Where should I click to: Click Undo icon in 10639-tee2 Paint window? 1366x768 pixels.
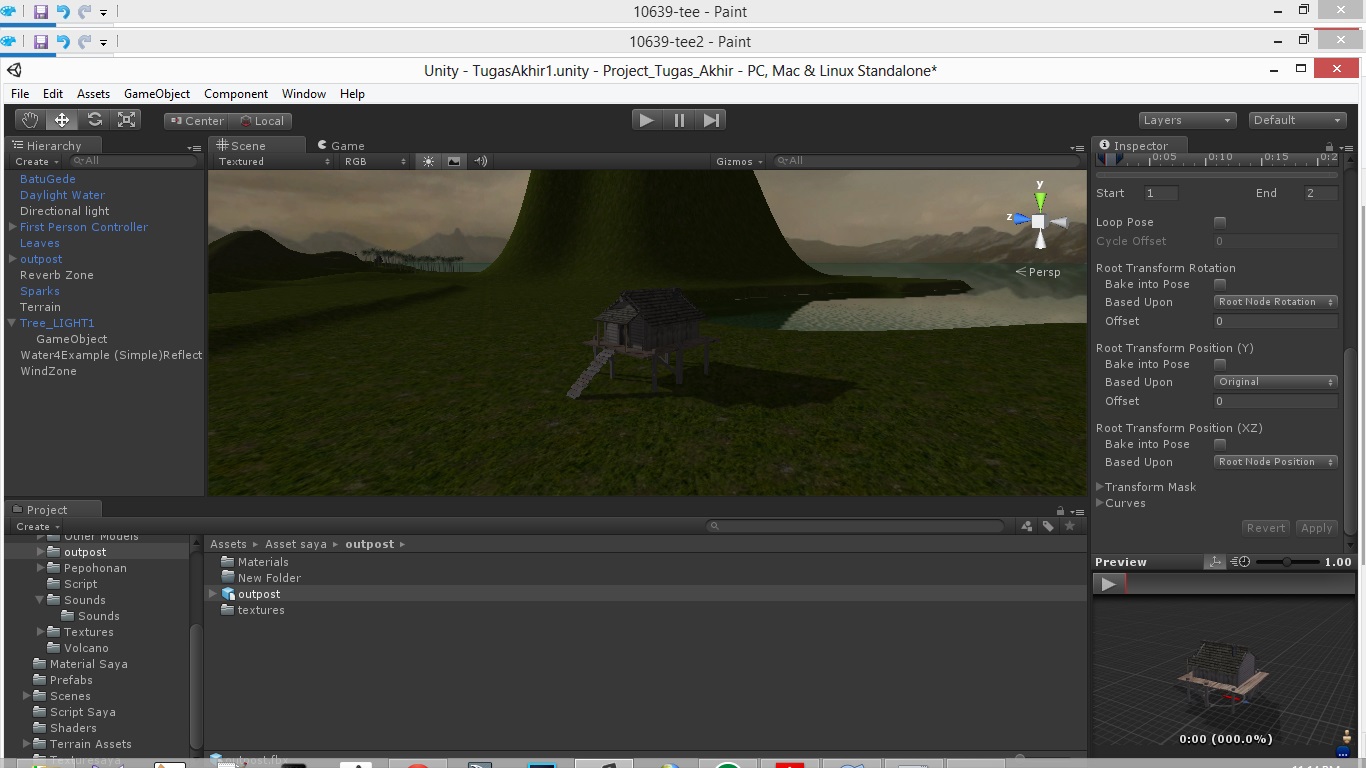click(x=63, y=42)
